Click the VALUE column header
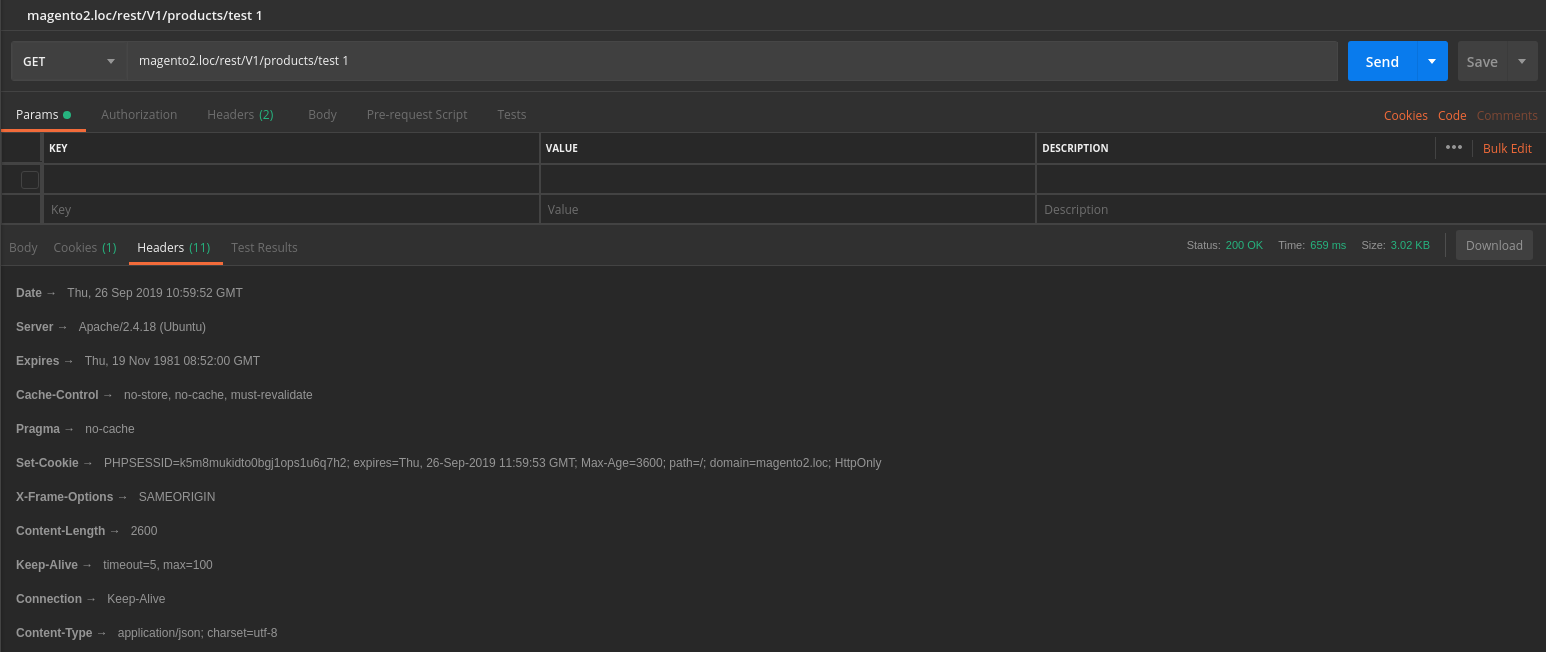Viewport: 1546px width, 652px height. [562, 148]
